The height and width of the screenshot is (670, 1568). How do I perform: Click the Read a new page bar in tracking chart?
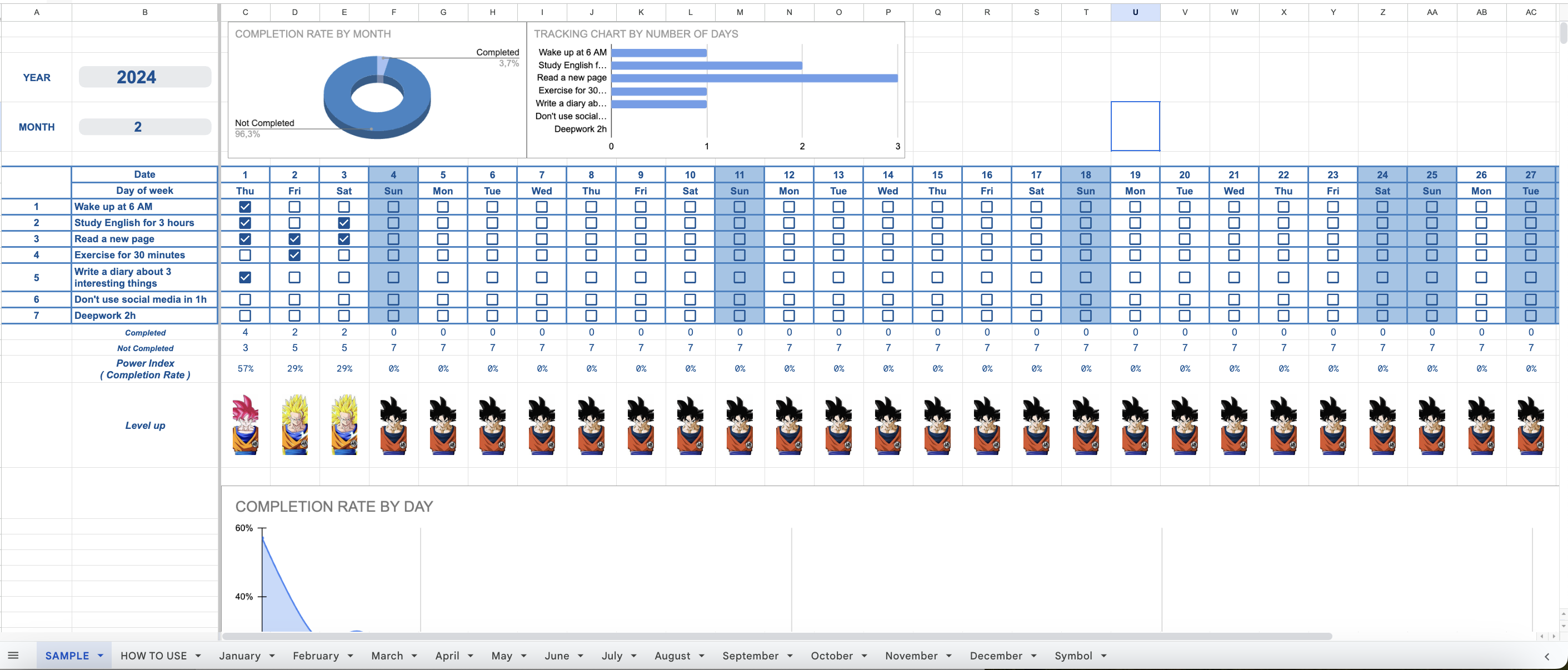pos(753,78)
